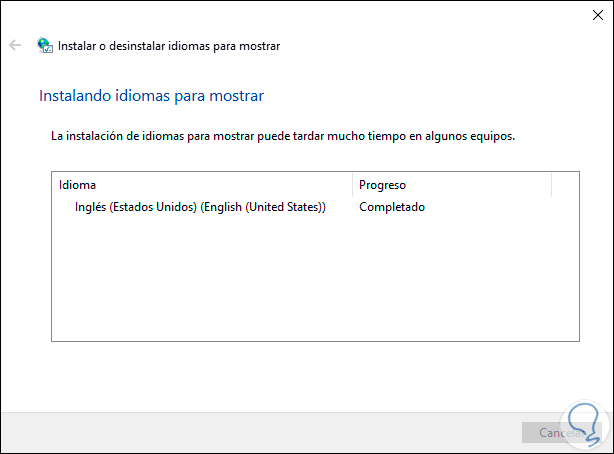This screenshot has height=454, width=614.
Task: Sort by the Idioma column header
Action: coord(200,185)
